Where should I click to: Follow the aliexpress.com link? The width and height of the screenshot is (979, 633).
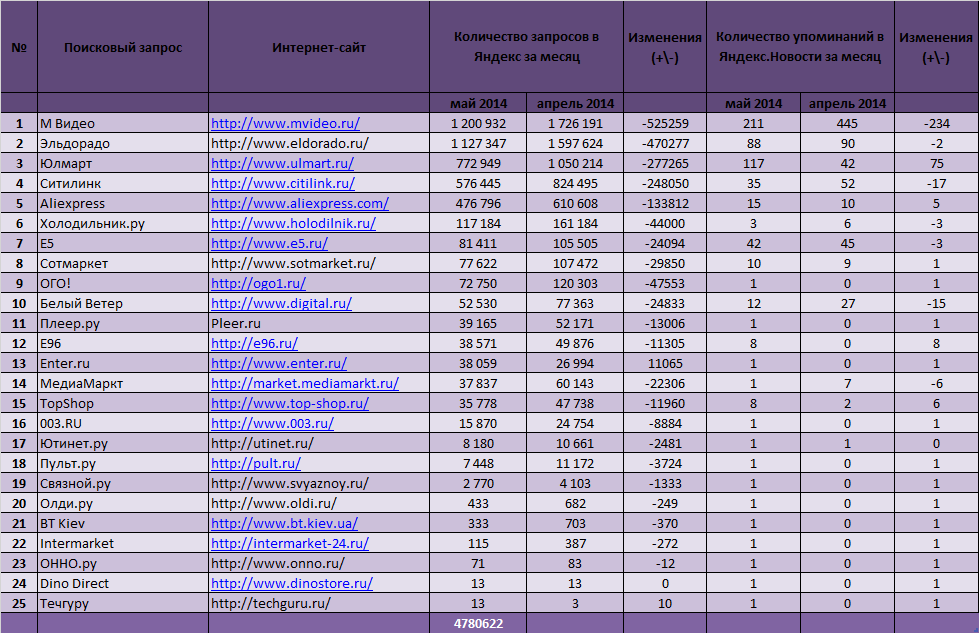click(x=300, y=204)
